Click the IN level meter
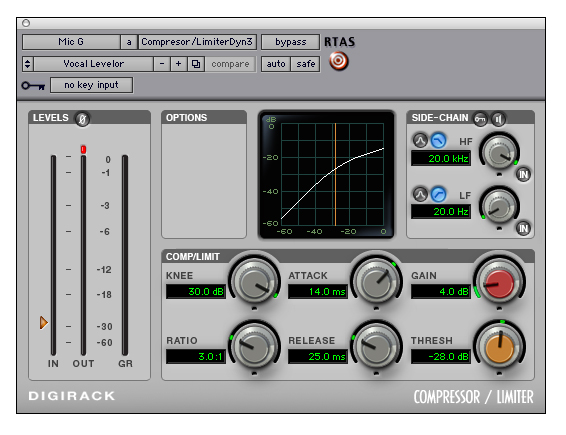Image resolution: width=566 pixels, height=435 pixels. tap(53, 255)
